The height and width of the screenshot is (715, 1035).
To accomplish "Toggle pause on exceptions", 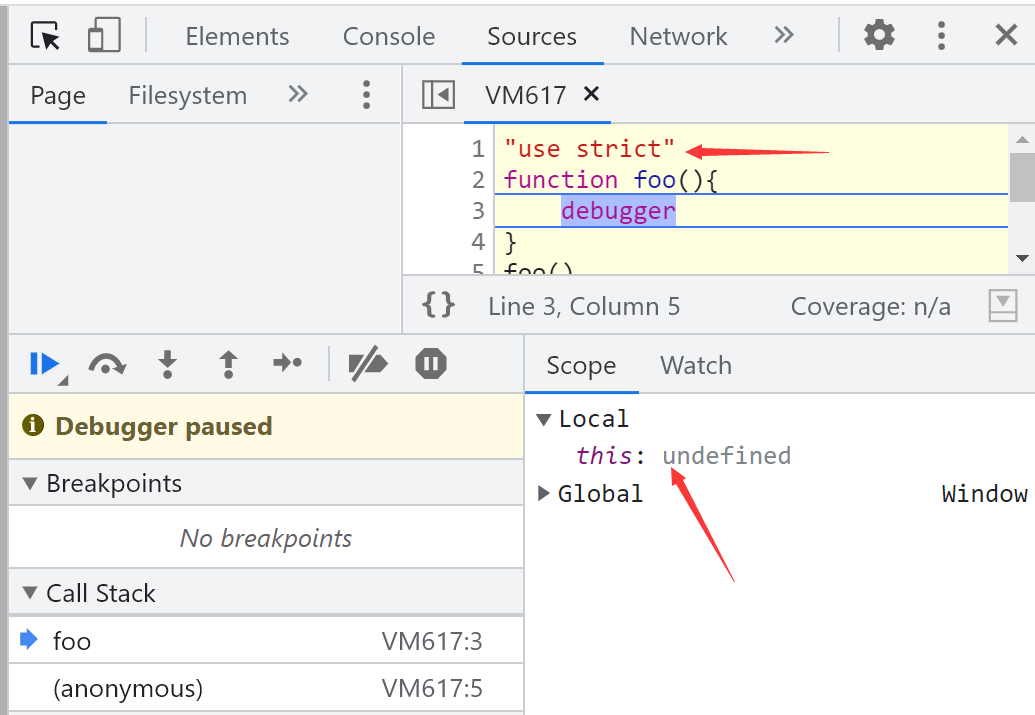I will [x=431, y=364].
